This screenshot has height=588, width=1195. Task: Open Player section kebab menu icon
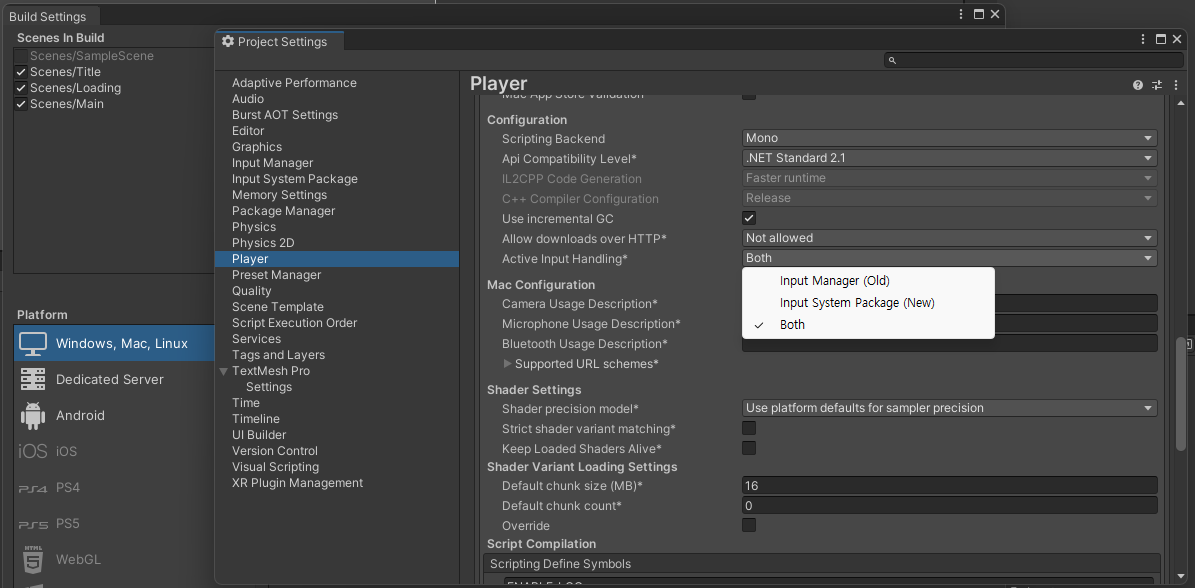tap(1176, 85)
